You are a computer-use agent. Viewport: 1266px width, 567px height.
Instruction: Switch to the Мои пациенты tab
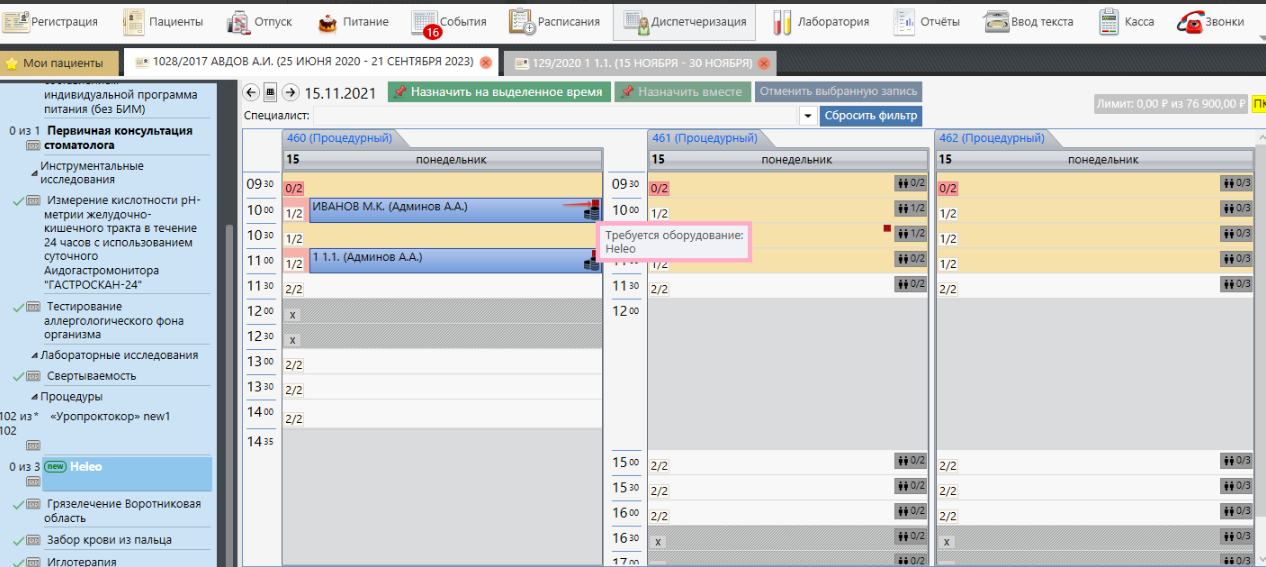(61, 63)
